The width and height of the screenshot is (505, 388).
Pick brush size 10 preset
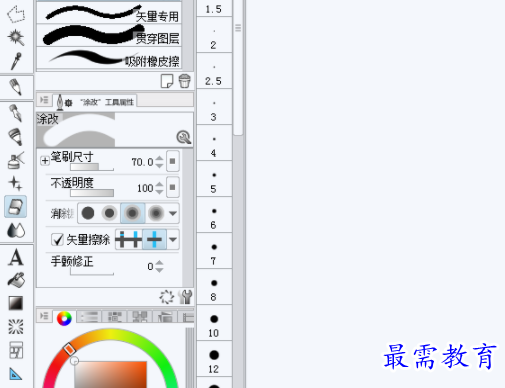(x=214, y=323)
